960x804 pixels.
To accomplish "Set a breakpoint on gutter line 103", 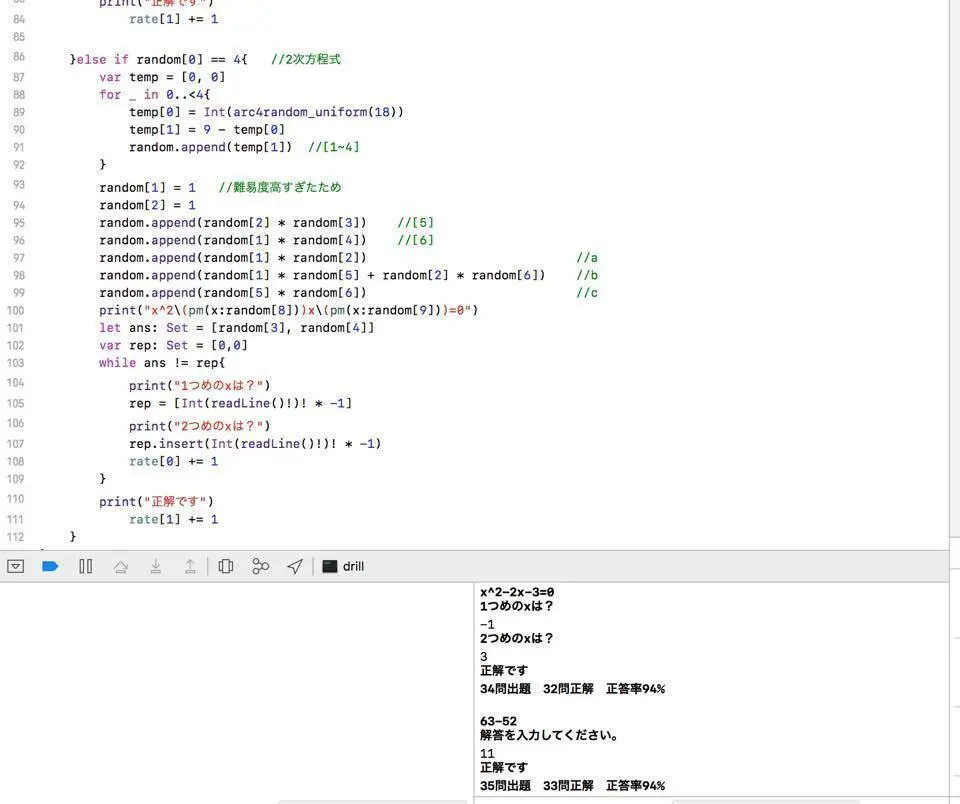I will point(16,363).
